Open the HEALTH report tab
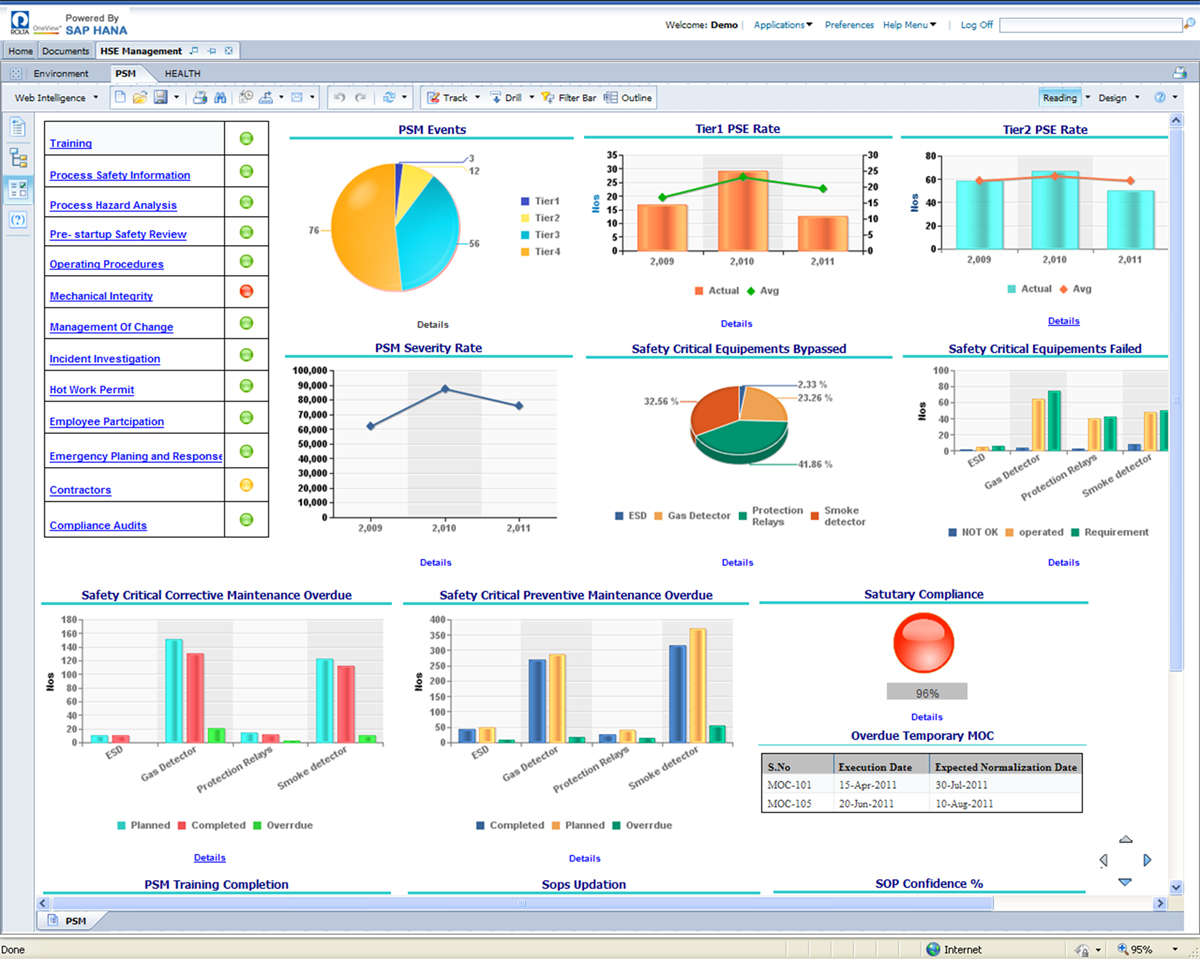This screenshot has height=959, width=1200. pos(183,74)
